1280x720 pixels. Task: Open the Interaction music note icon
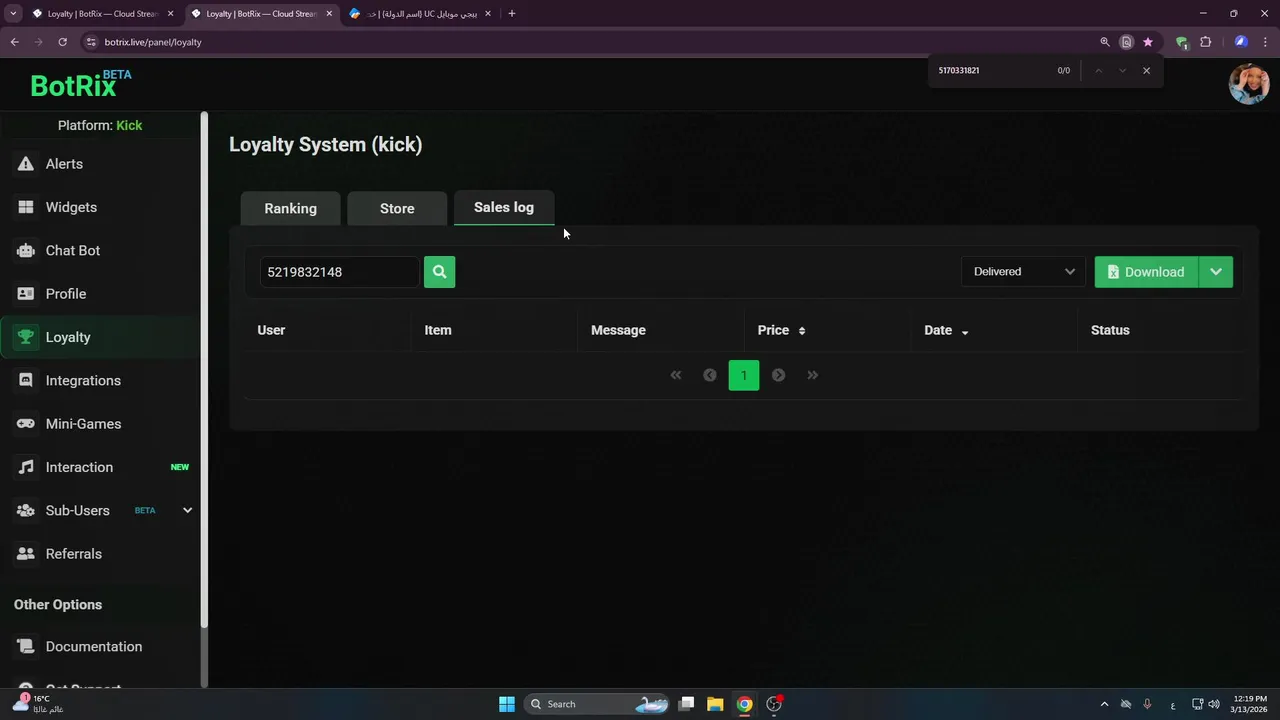pyautogui.click(x=26, y=467)
